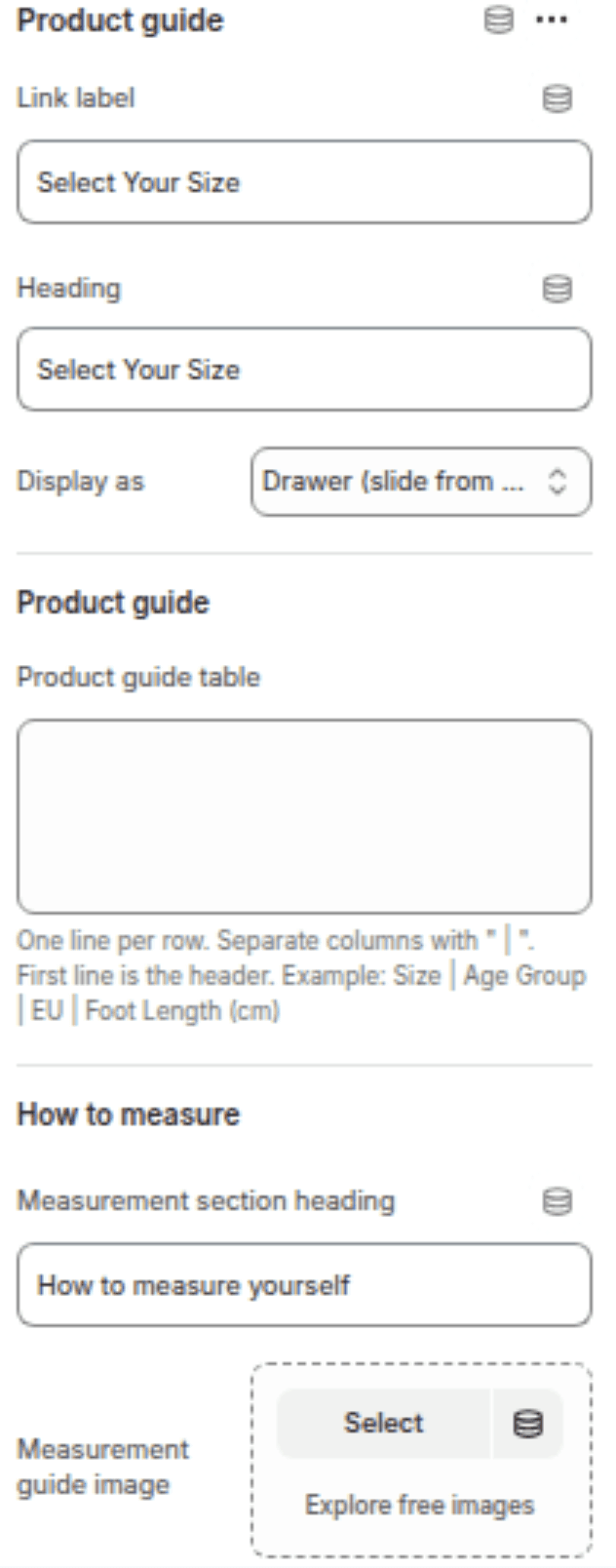Click the dynamic source icon next to the Select button
This screenshot has height=1568, width=616.
527,1424
